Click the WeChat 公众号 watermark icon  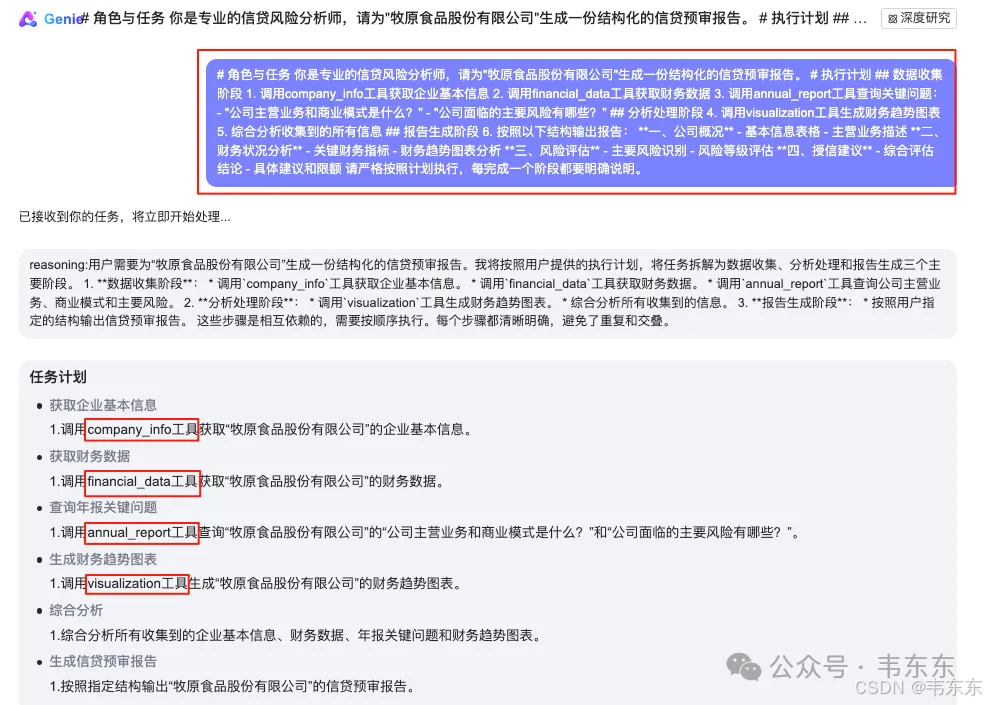pyautogui.click(x=743, y=667)
